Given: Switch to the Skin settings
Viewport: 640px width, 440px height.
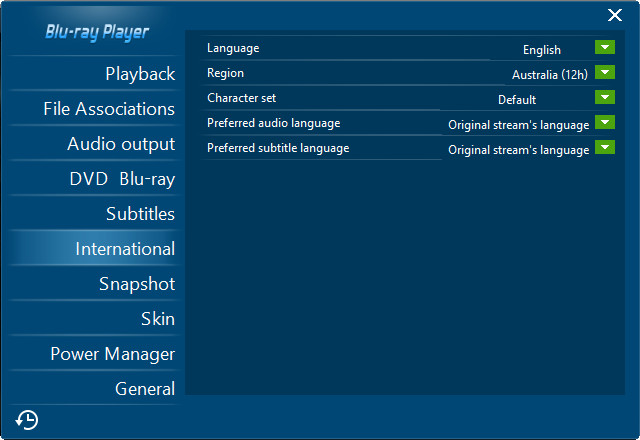Looking at the screenshot, I should click(x=157, y=319).
